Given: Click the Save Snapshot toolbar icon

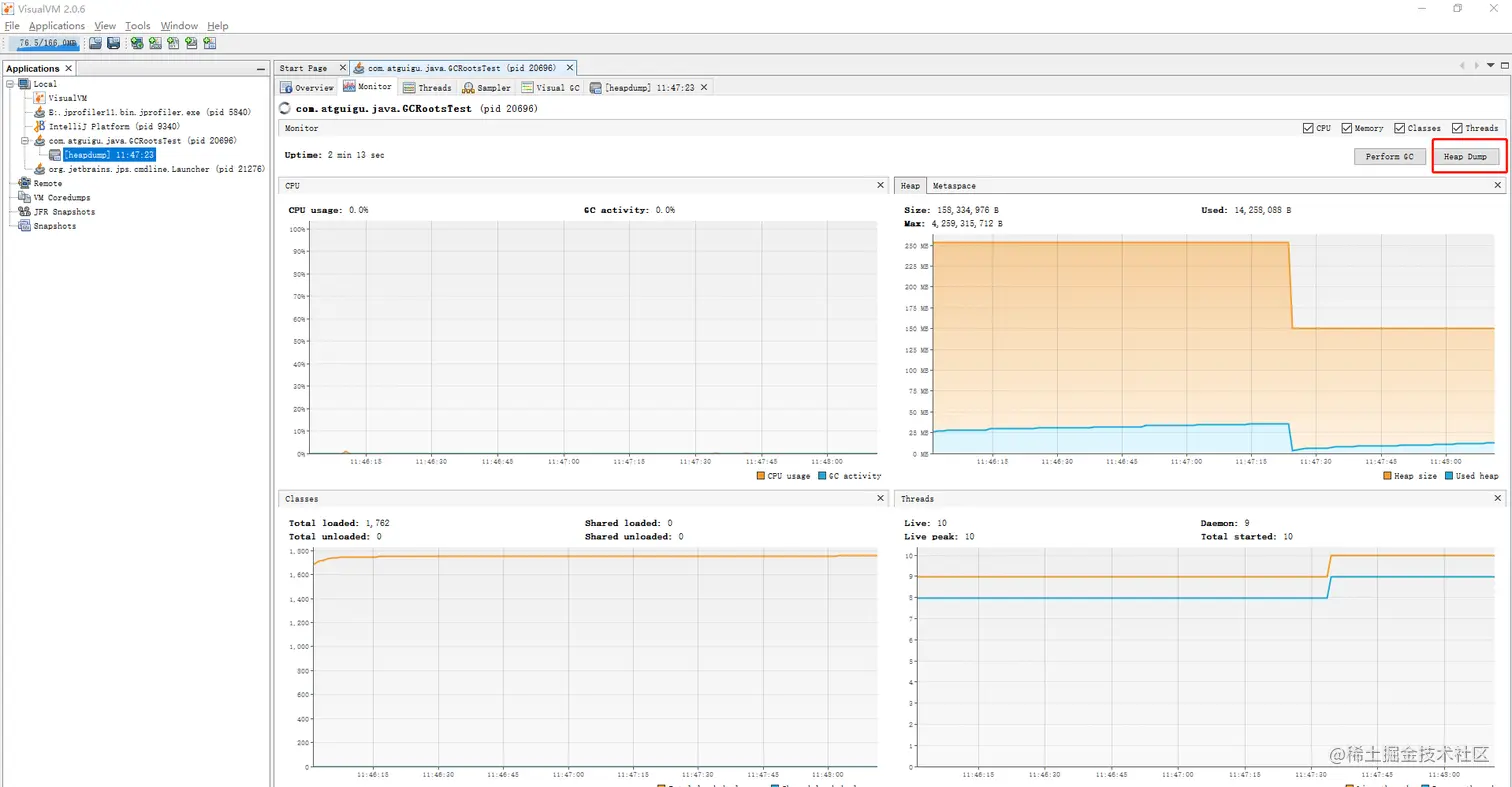Looking at the screenshot, I should point(113,43).
